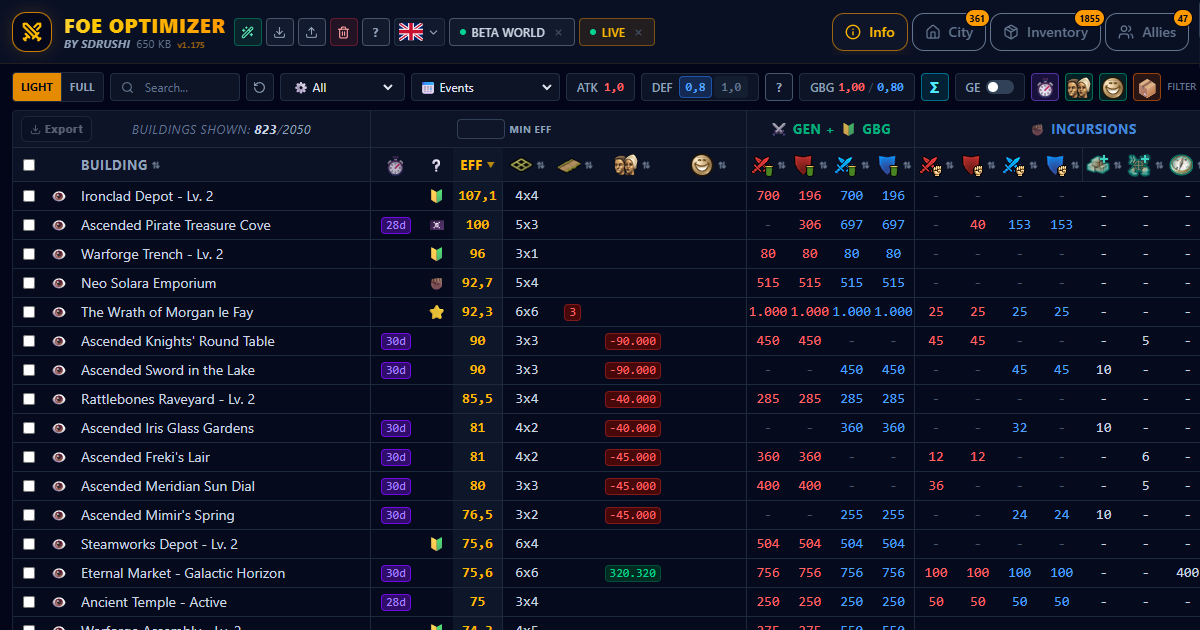1200x630 pixels.
Task: Click the upload arrow icon button
Action: click(312, 32)
